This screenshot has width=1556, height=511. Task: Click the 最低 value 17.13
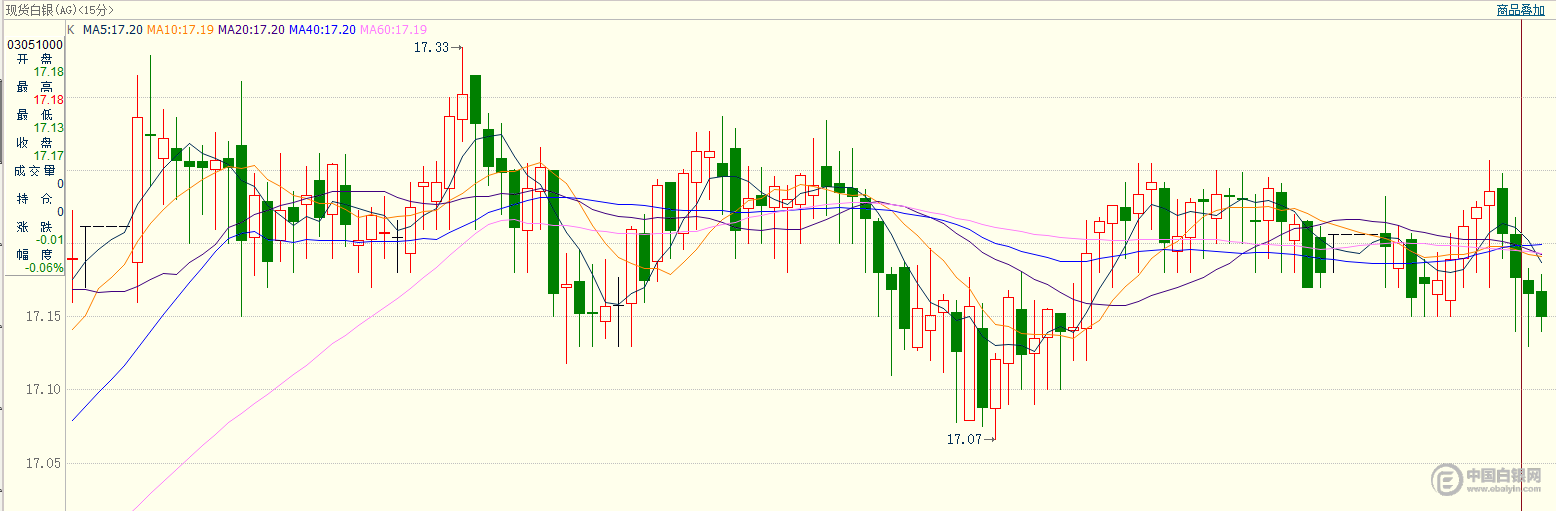[x=48, y=128]
